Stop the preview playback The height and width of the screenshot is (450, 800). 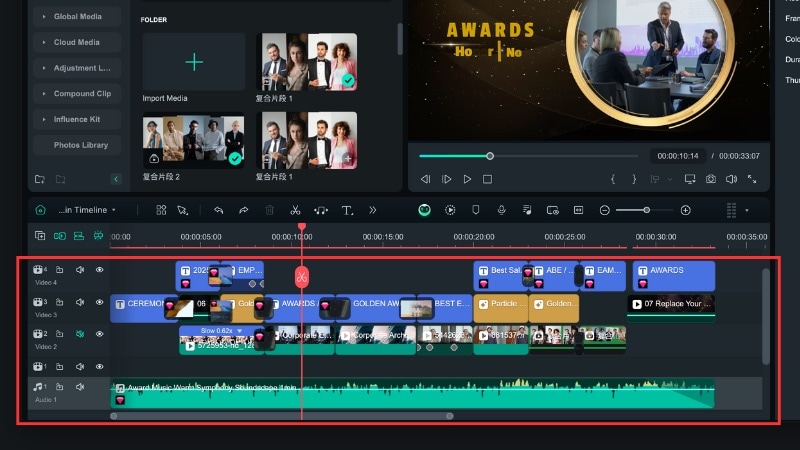tap(487, 179)
